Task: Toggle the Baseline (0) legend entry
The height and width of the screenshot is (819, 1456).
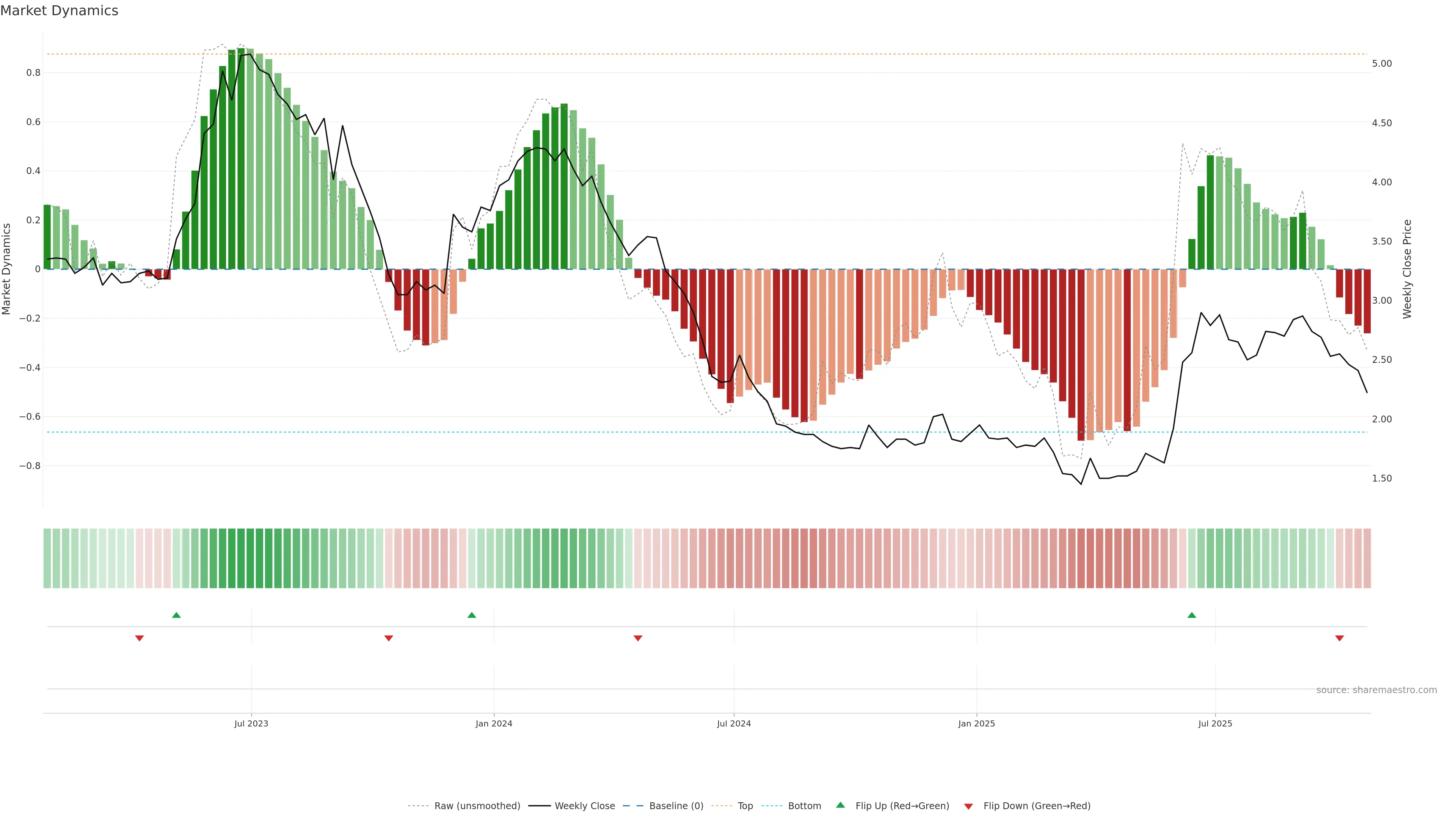Action: (676, 806)
